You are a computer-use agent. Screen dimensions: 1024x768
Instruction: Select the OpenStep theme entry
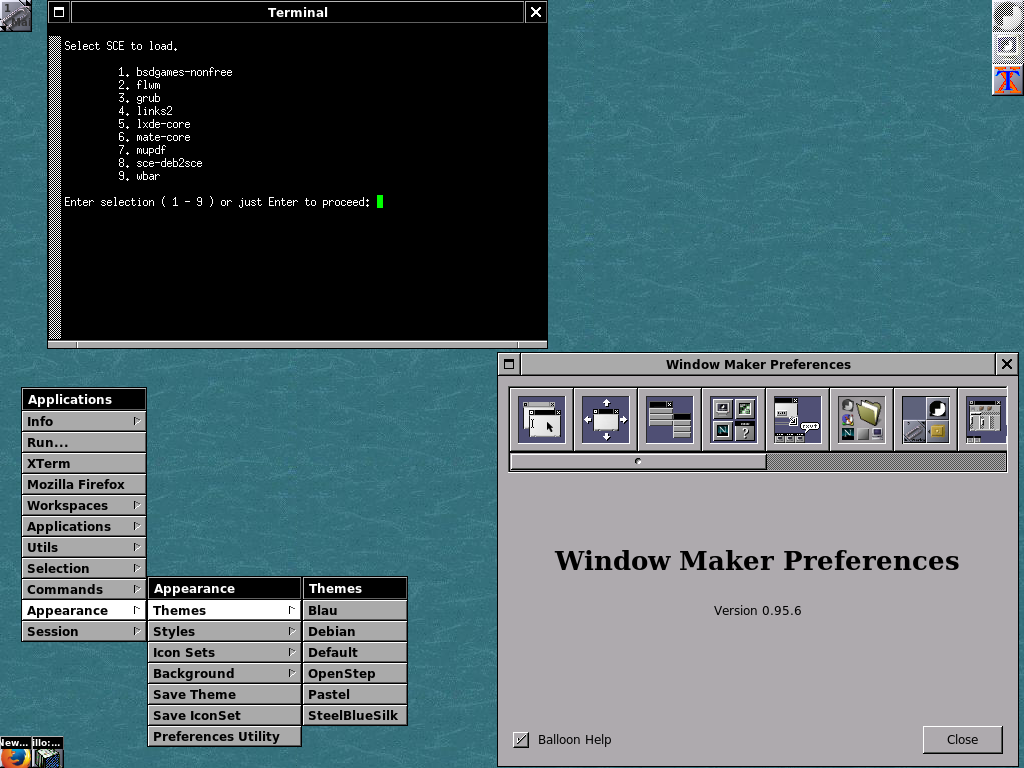coord(354,673)
